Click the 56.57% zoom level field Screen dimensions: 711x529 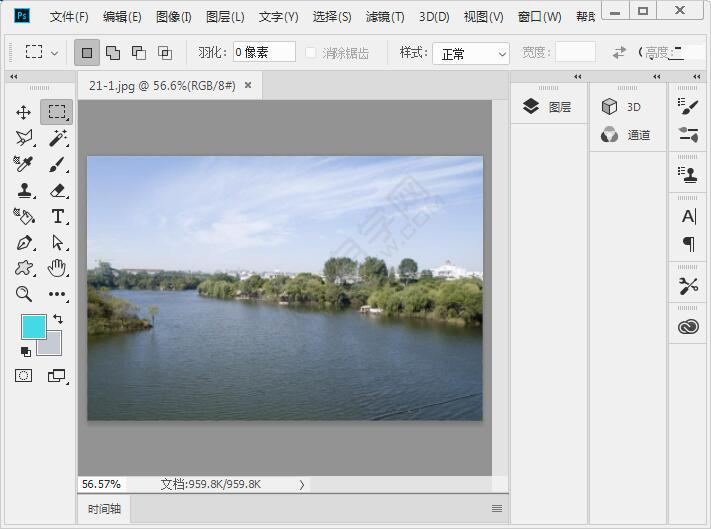click(102, 485)
